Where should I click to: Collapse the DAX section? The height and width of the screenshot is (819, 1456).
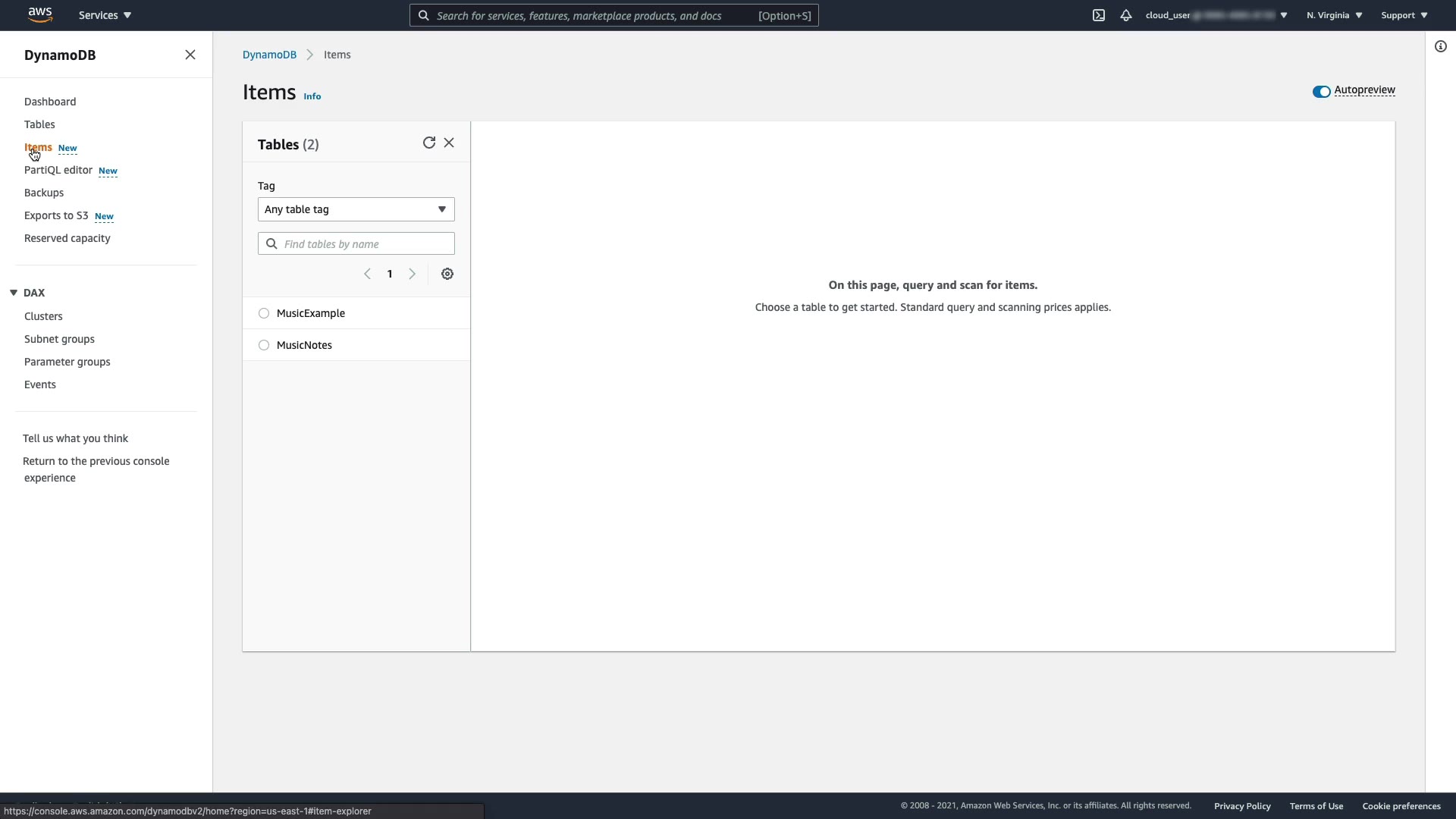click(x=14, y=293)
